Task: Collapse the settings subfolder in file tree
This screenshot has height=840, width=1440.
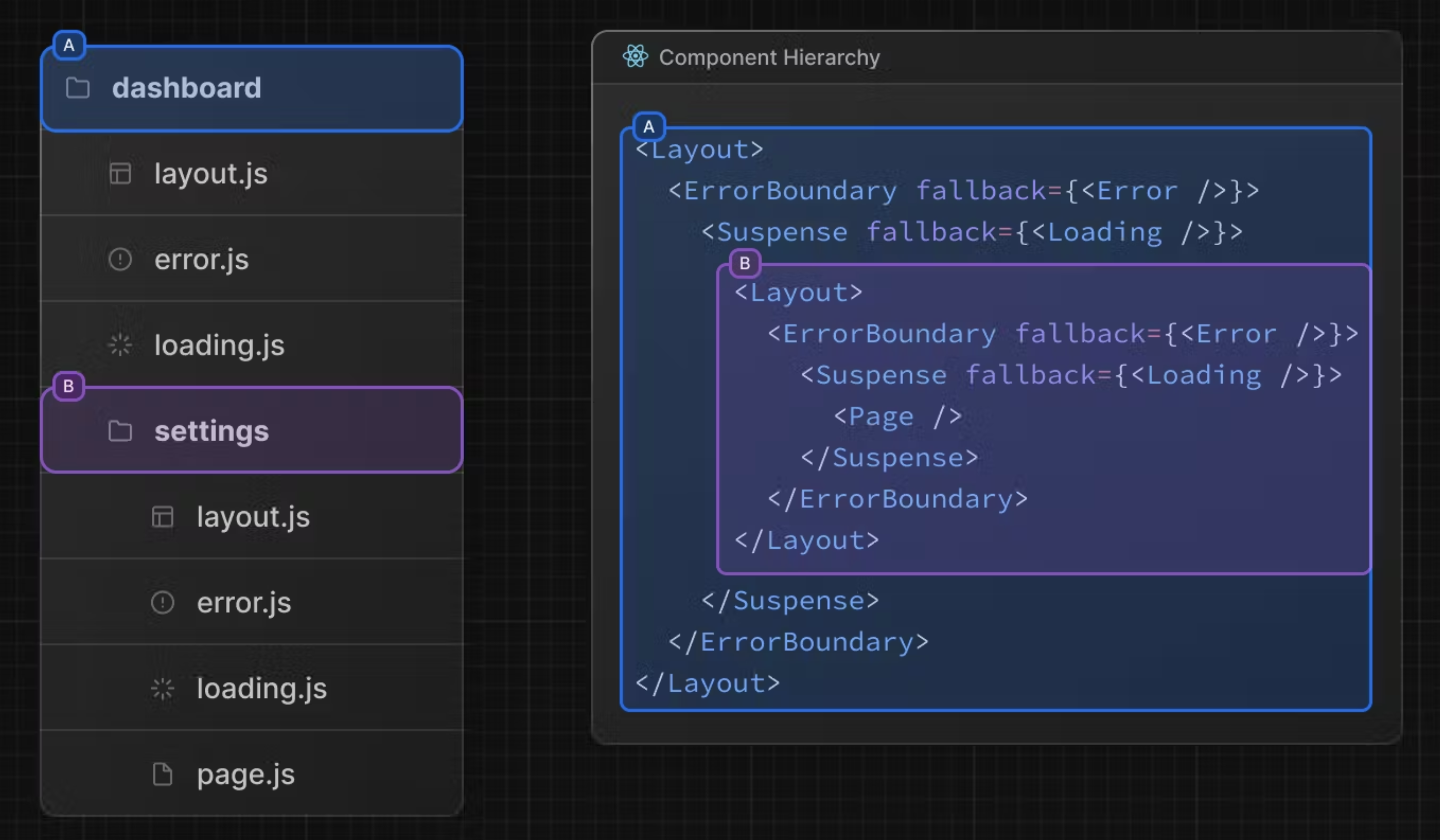Action: click(120, 430)
